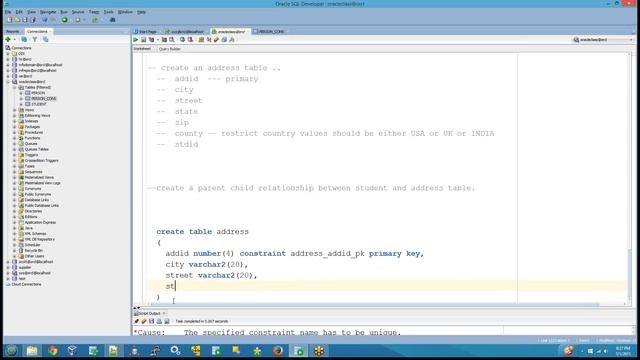Click the Save icon in main toolbar
The height and width of the screenshot is (360, 640).
point(25,20)
